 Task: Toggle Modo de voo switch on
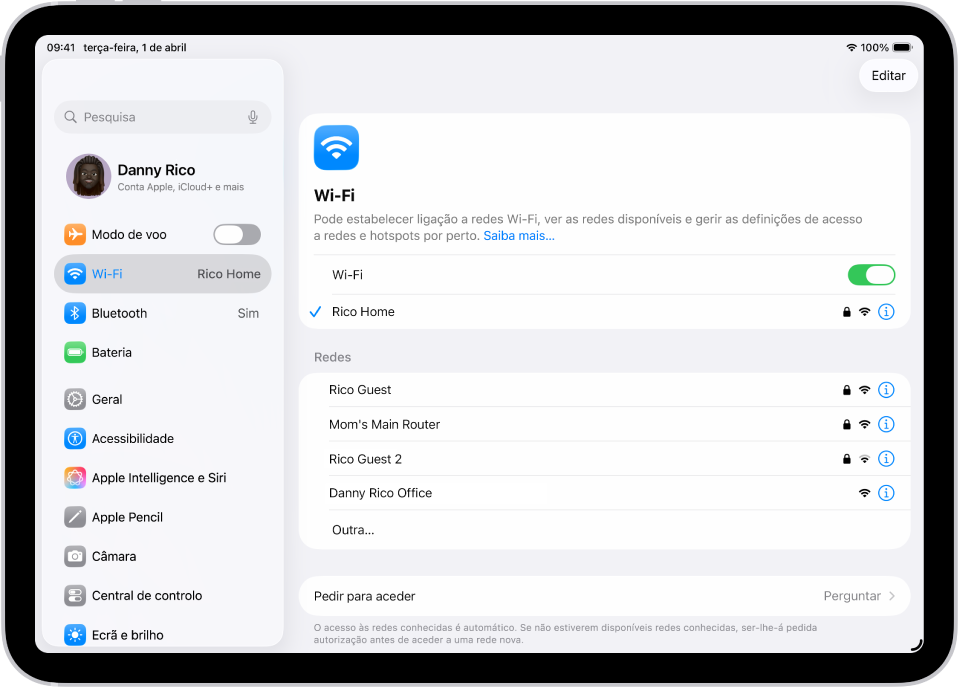tap(237, 235)
